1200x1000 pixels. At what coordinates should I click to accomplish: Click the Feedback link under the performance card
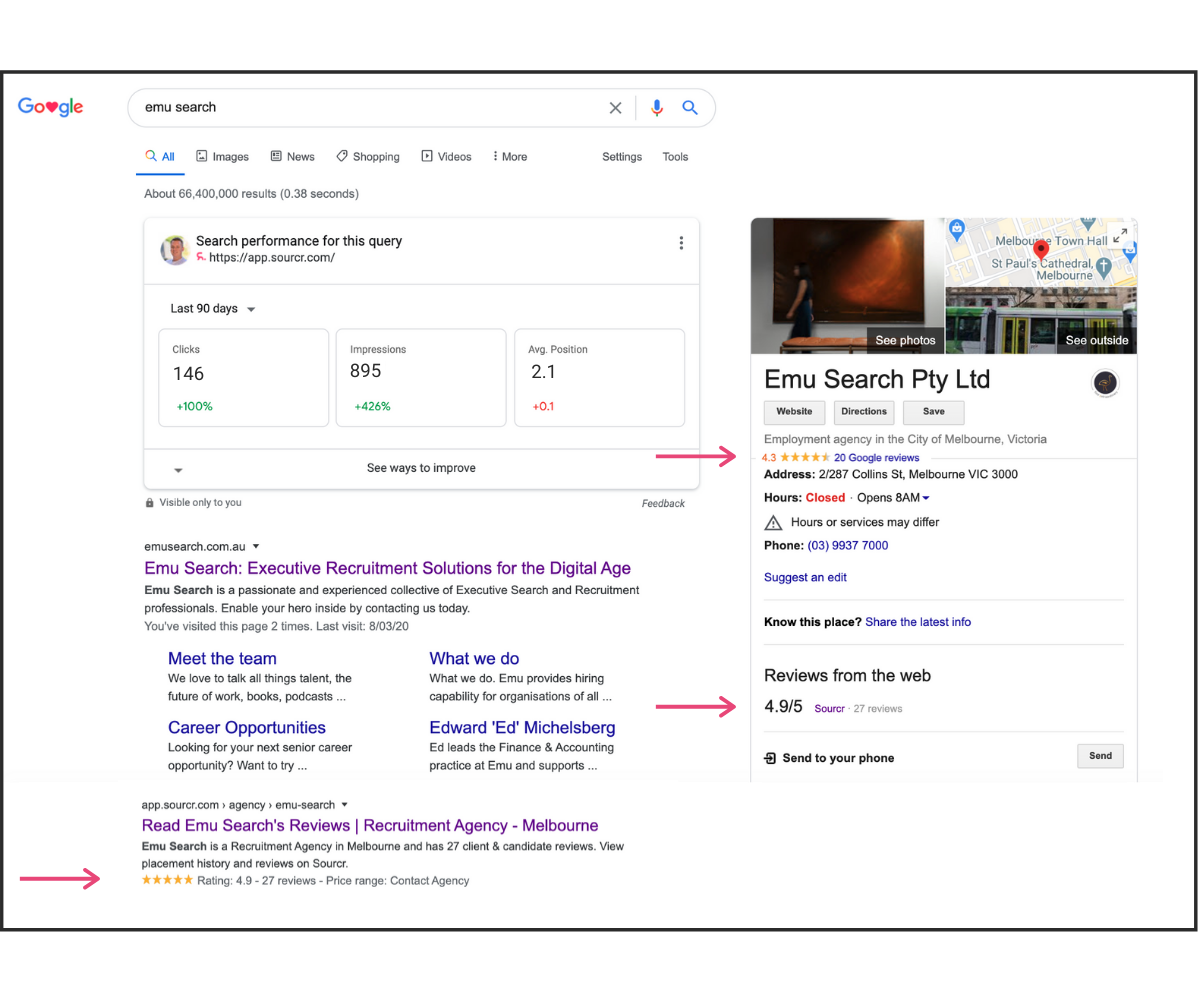(x=663, y=504)
